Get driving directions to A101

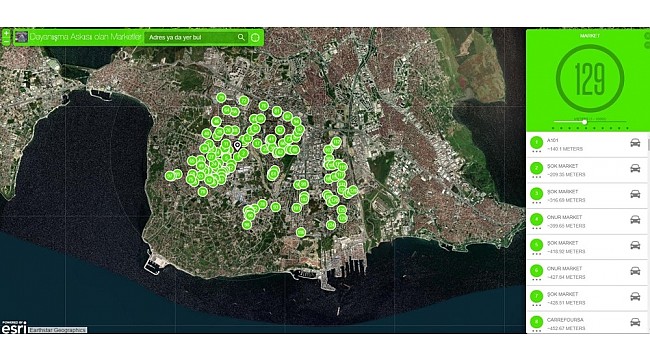coord(635,143)
